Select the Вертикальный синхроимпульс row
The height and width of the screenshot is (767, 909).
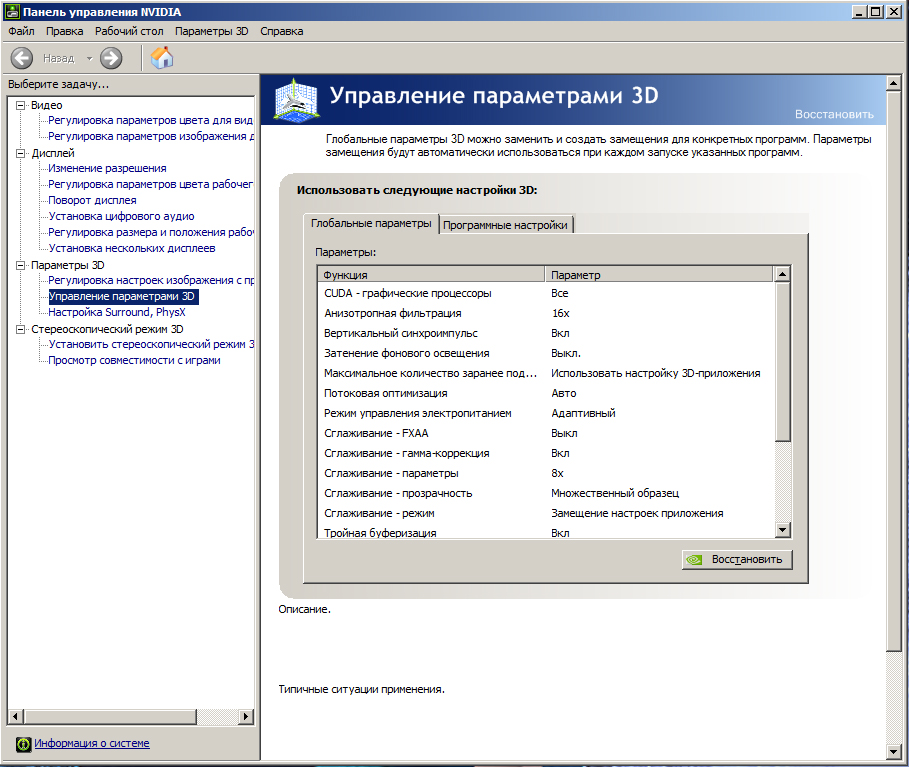click(x=546, y=333)
